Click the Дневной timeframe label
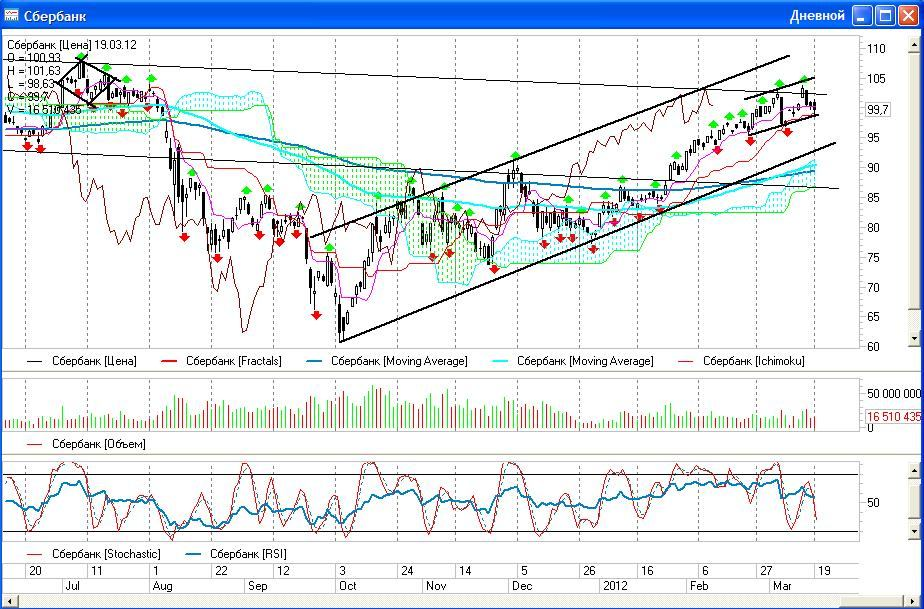The width and height of the screenshot is (924, 609). pos(817,16)
